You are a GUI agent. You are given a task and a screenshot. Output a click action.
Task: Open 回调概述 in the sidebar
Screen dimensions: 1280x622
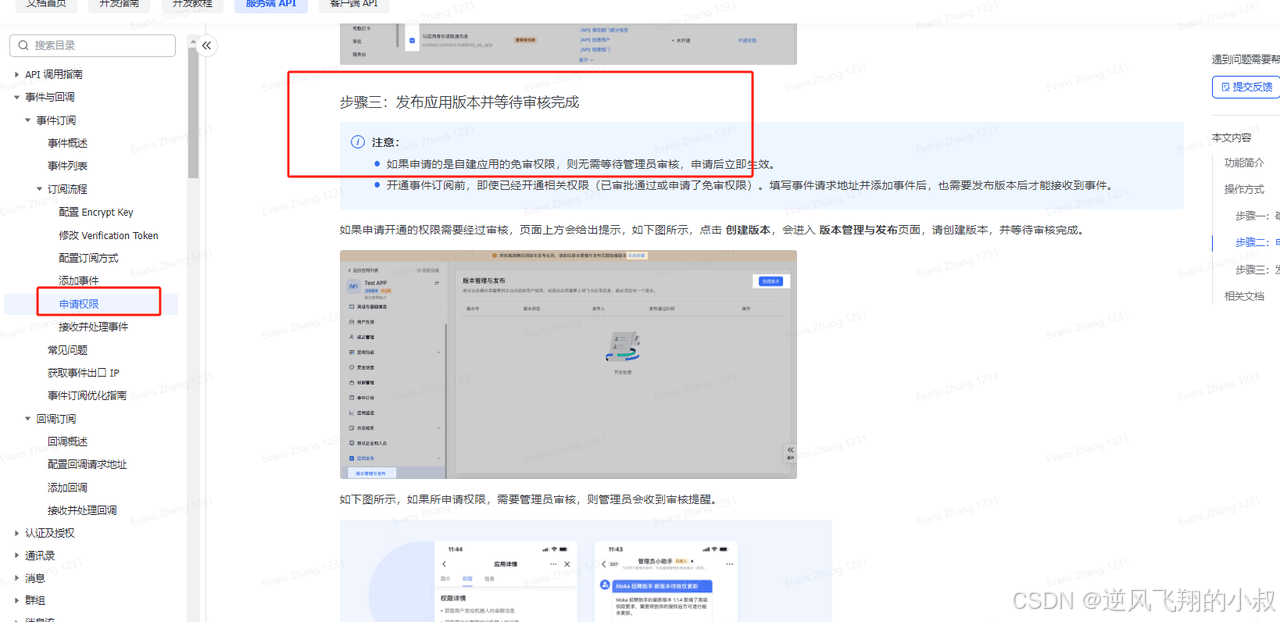point(68,441)
